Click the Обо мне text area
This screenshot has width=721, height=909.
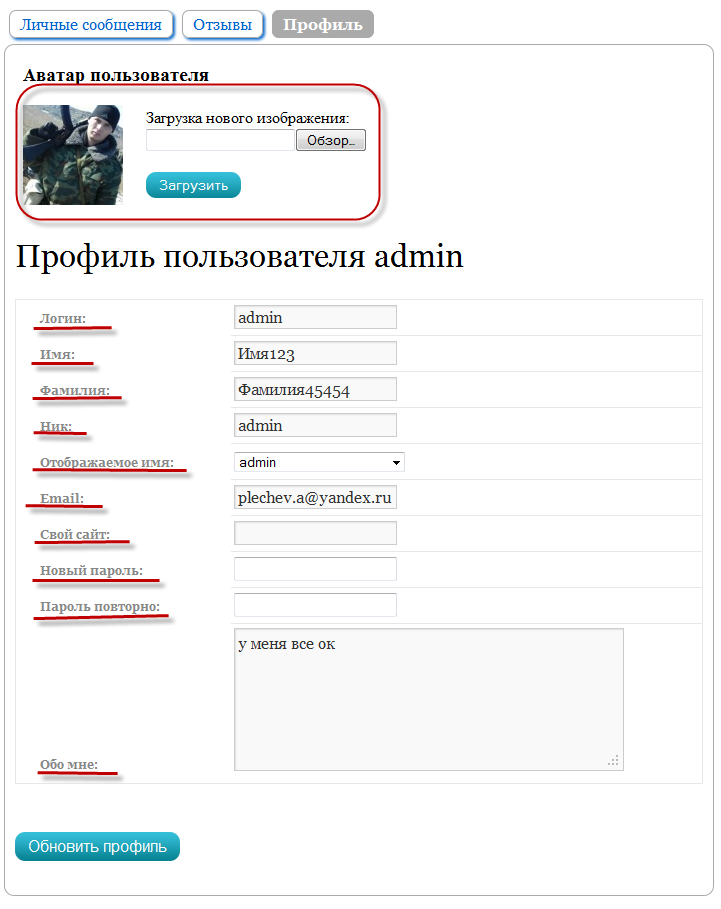[x=429, y=699]
